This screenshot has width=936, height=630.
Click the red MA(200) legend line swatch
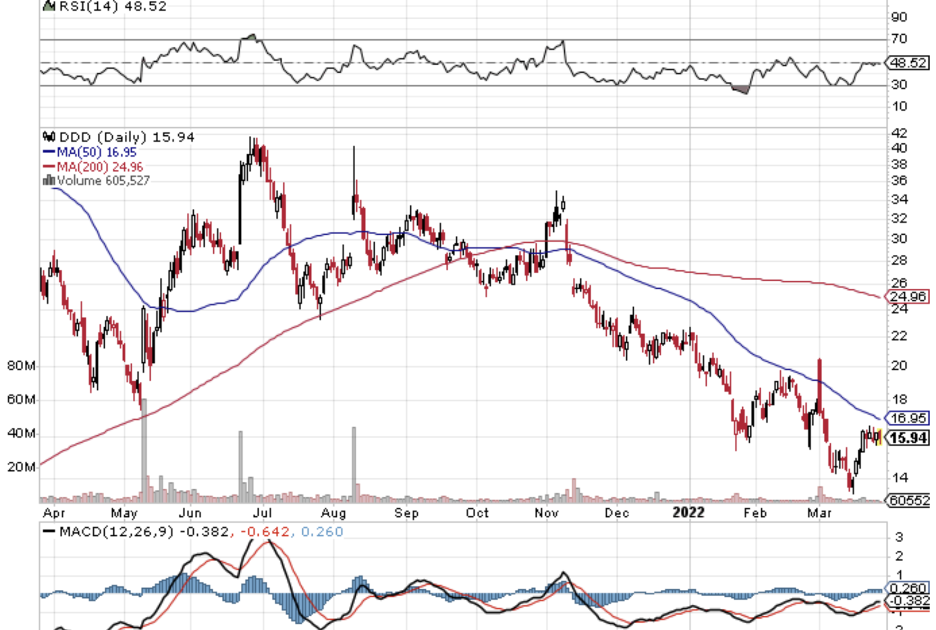46,167
